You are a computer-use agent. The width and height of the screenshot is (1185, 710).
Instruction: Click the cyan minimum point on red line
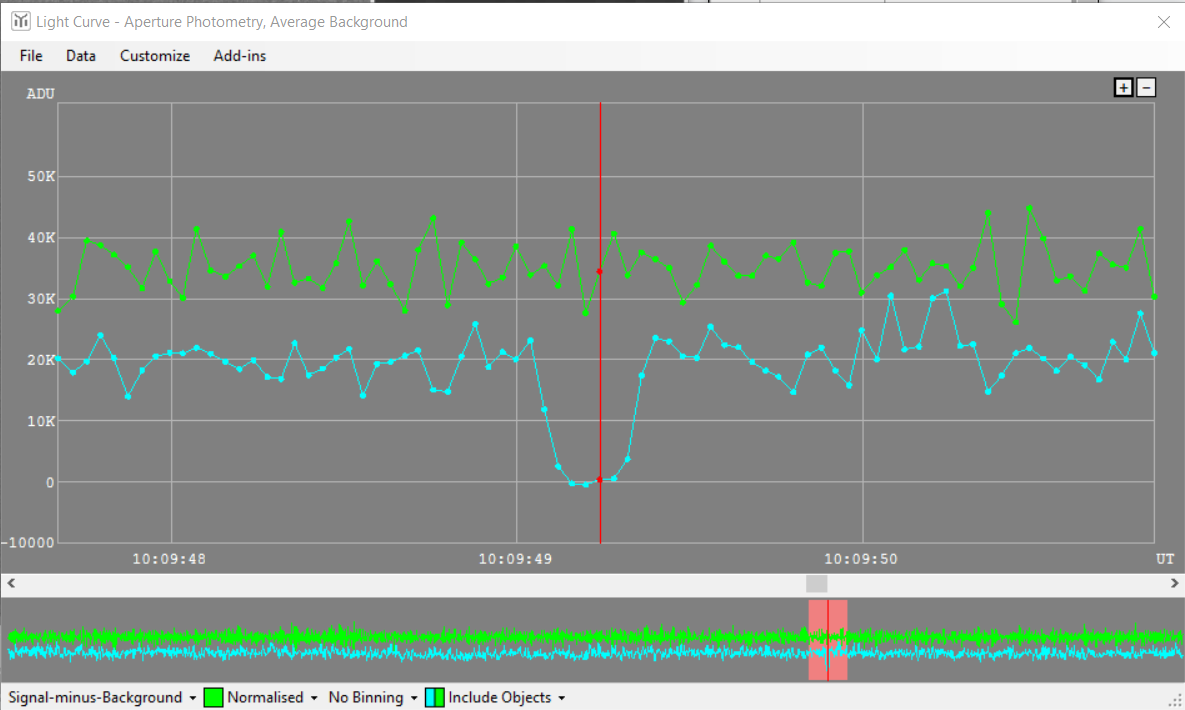pos(599,481)
